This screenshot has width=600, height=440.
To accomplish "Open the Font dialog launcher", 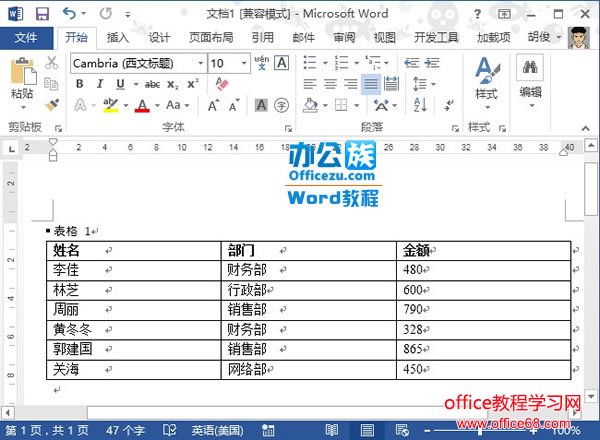I will (x=288, y=129).
